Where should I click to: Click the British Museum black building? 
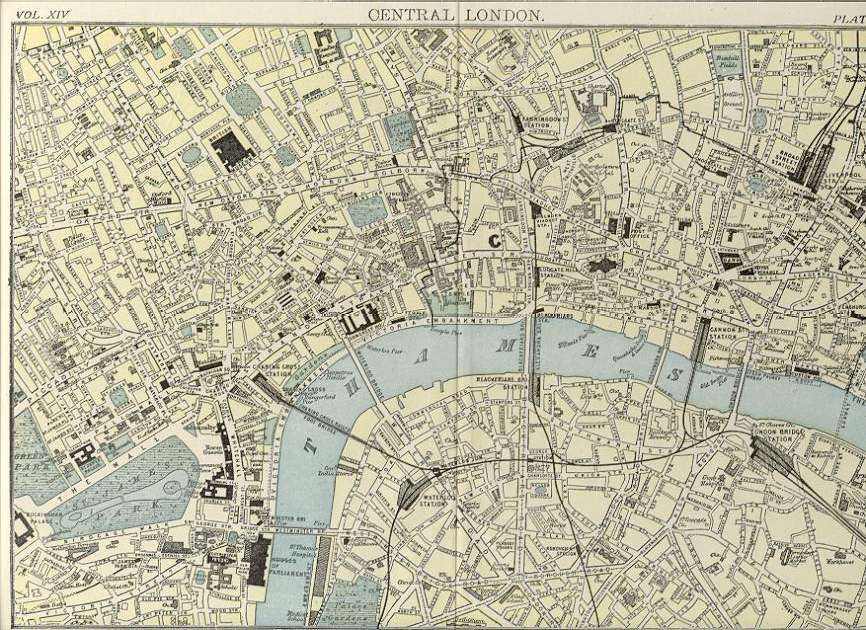[x=230, y=148]
